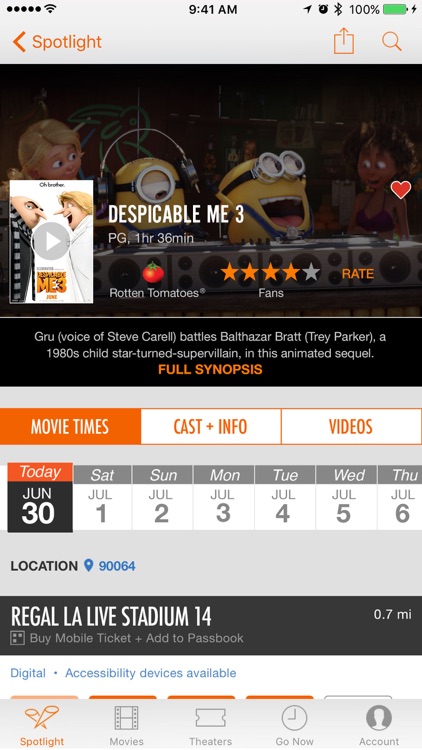
Task: Switch to the Videos tab
Action: click(351, 426)
